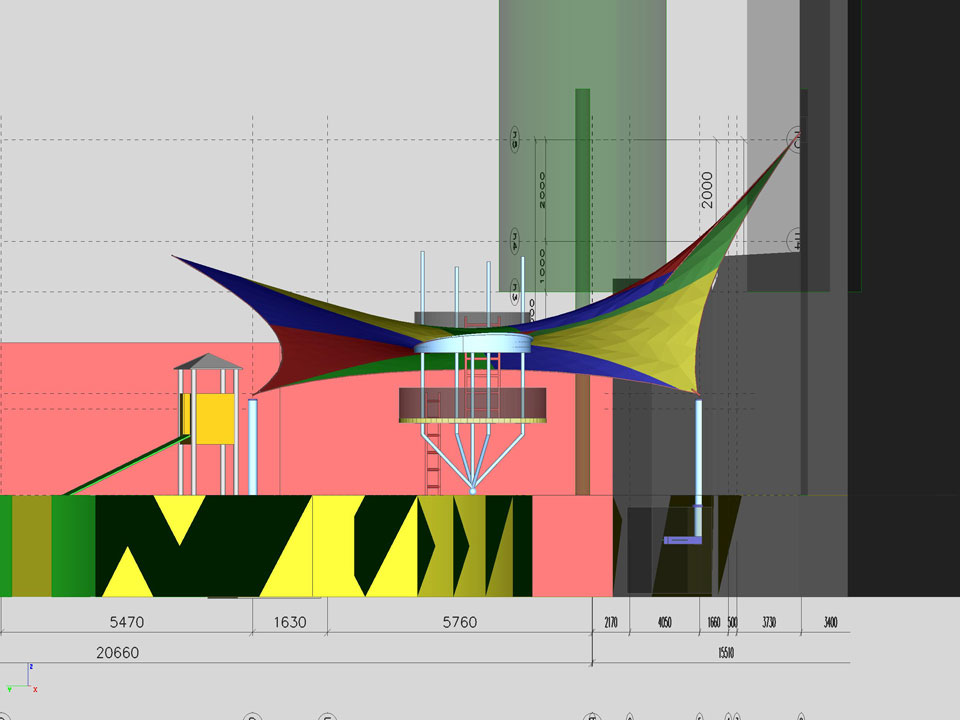Screen dimensions: 960x720
Task: Select the purple base plate of right column
Action: pos(683,540)
